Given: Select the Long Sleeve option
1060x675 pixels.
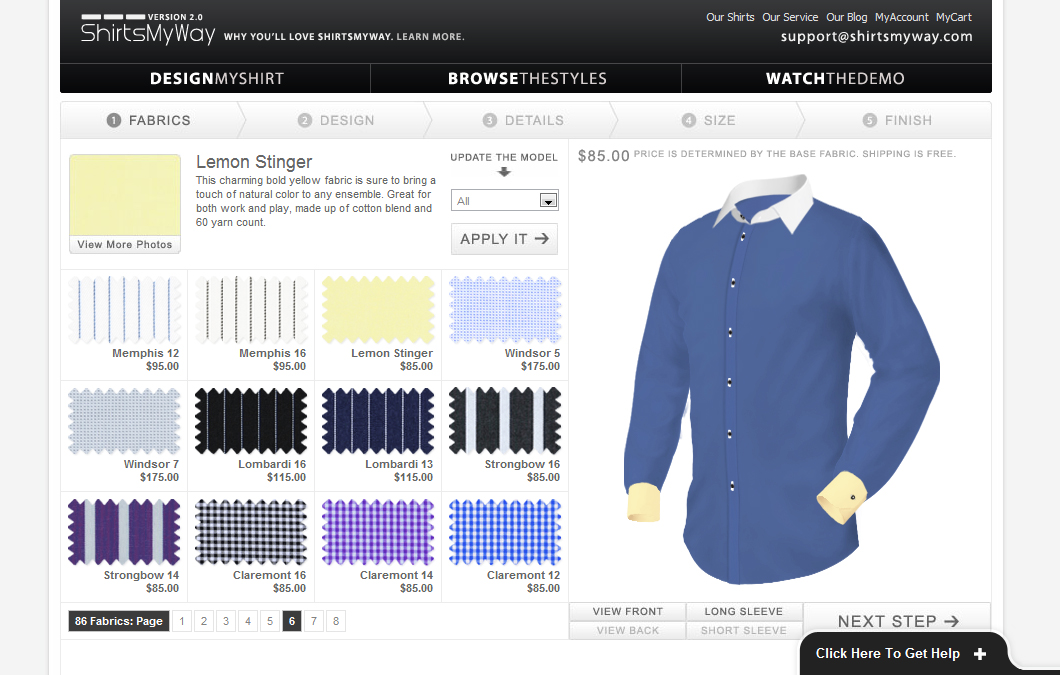Looking at the screenshot, I should coord(743,612).
